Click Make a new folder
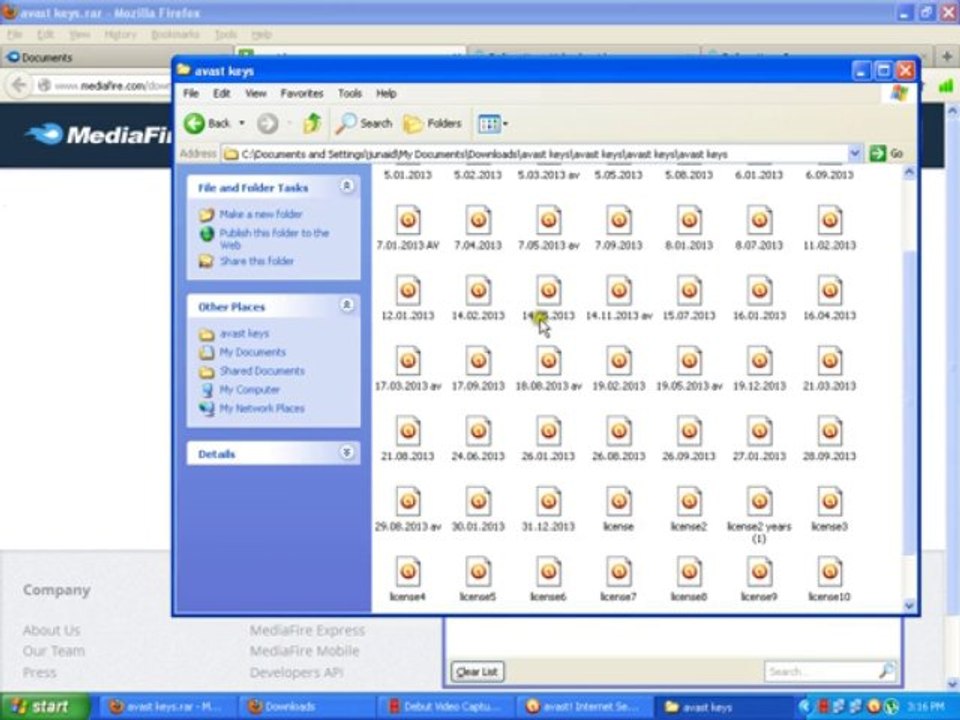This screenshot has width=960, height=720. point(261,214)
